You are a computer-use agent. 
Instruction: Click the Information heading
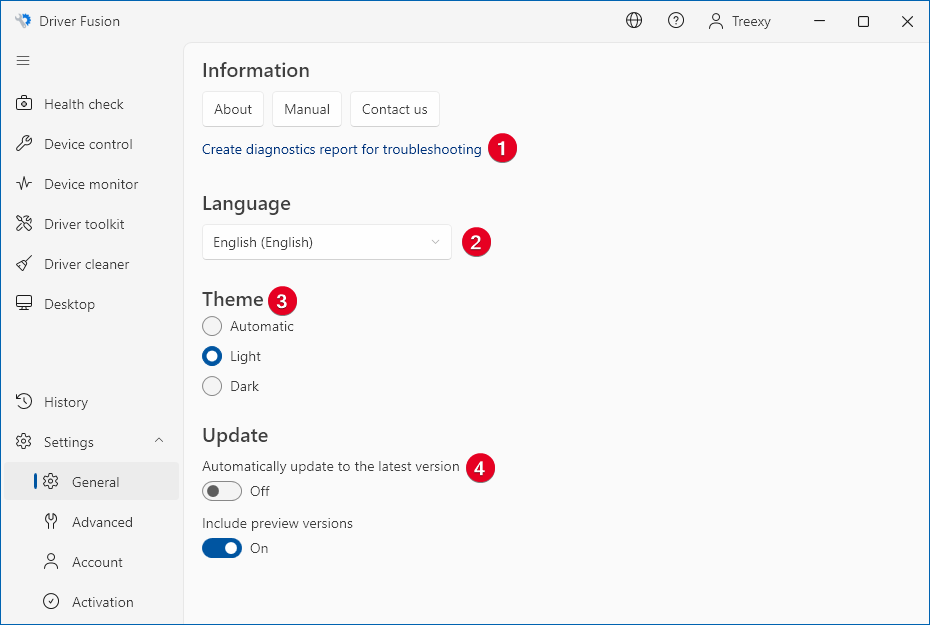tap(256, 70)
